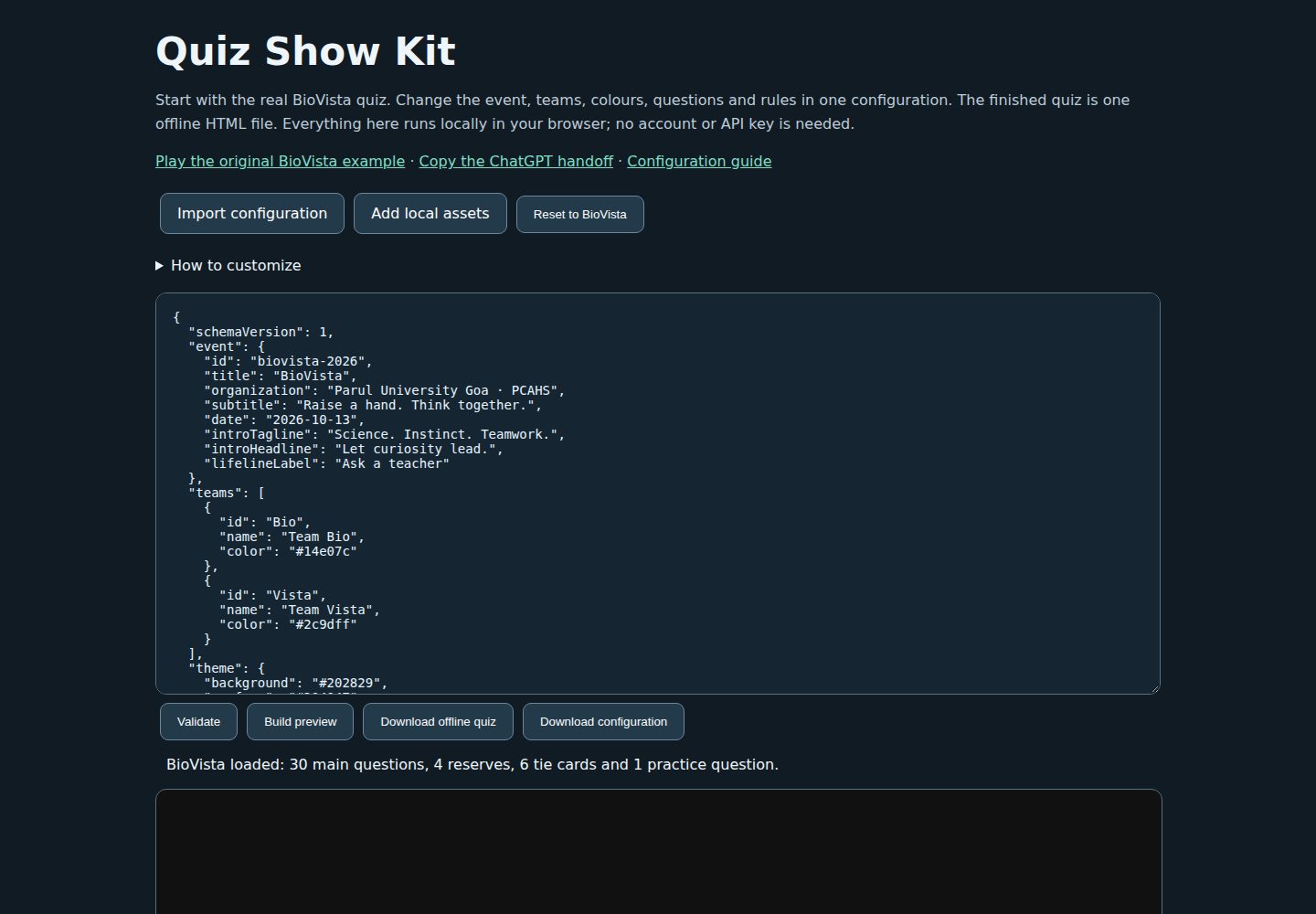
Task: Click the "id": "Bio" line
Action: click(x=265, y=522)
